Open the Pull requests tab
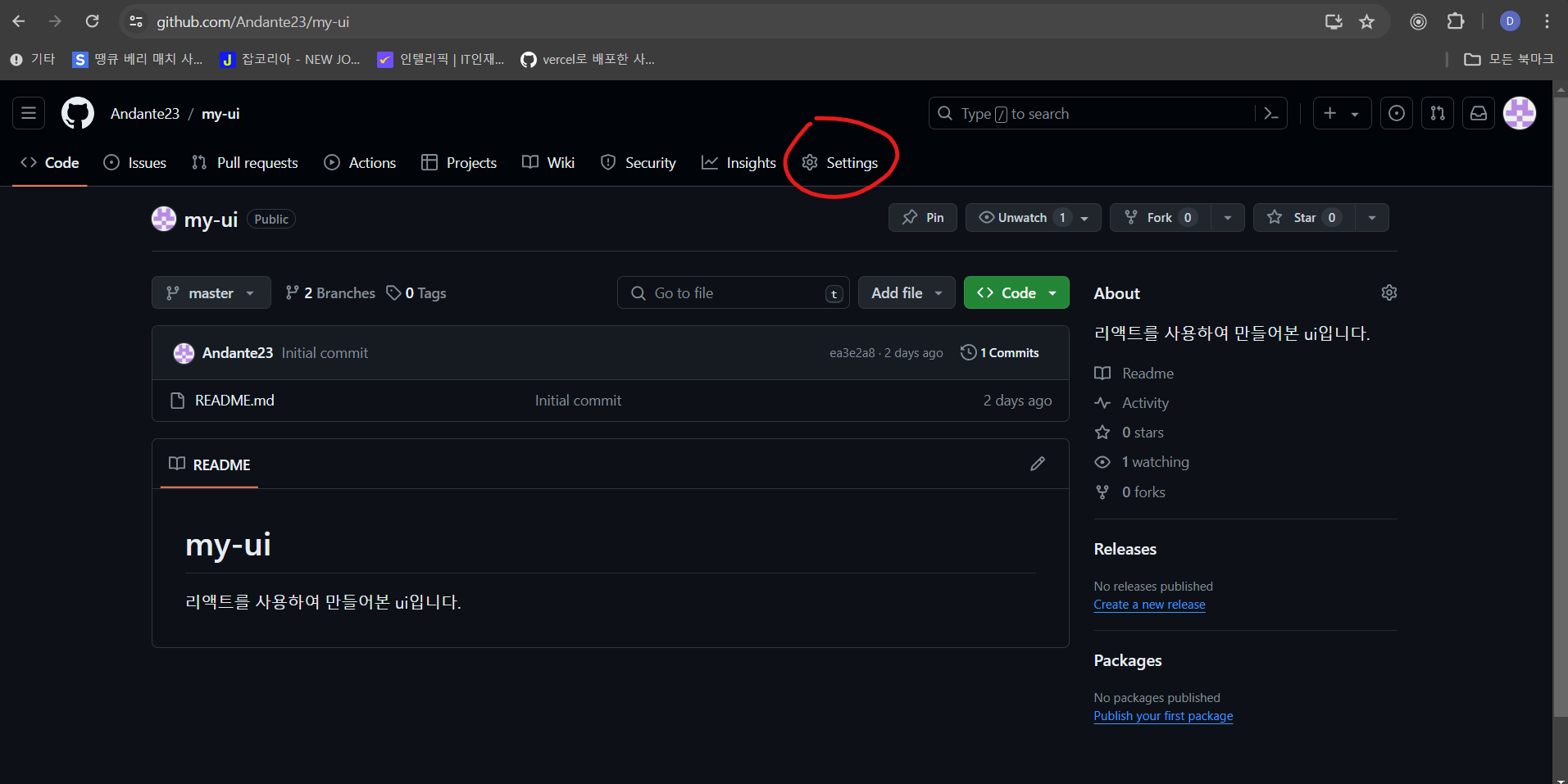 coord(245,162)
